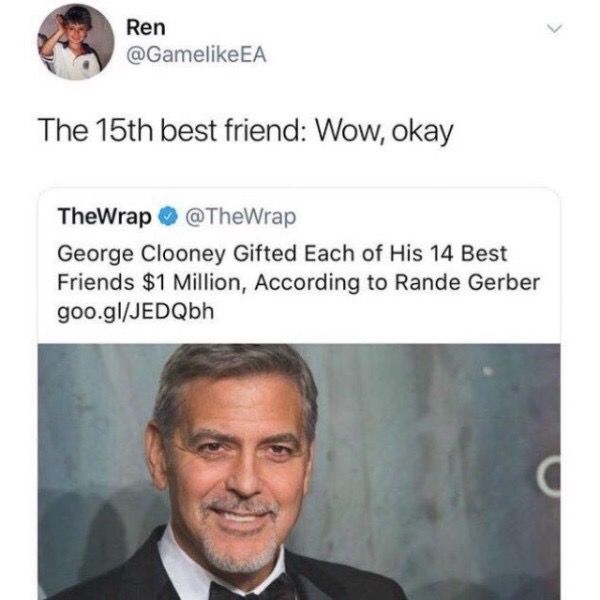Screen dimensions: 600x600
Task: Open the @GamelikeEA handle link
Action: 196,55
